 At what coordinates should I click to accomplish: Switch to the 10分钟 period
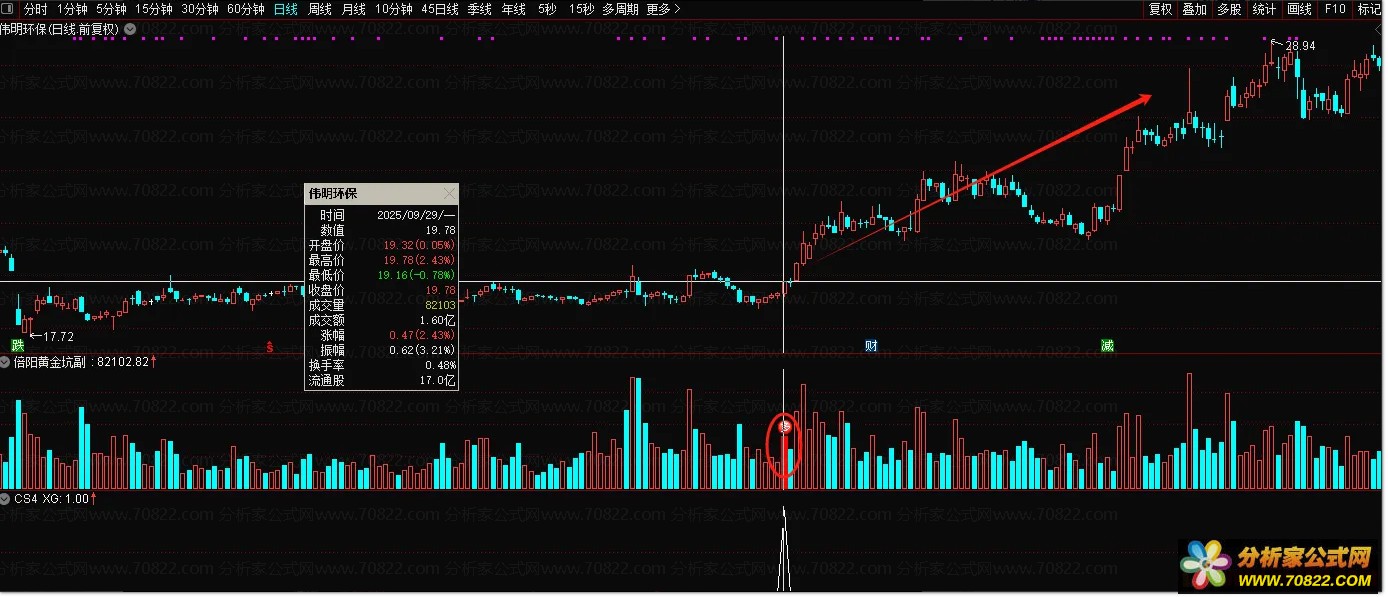click(394, 9)
